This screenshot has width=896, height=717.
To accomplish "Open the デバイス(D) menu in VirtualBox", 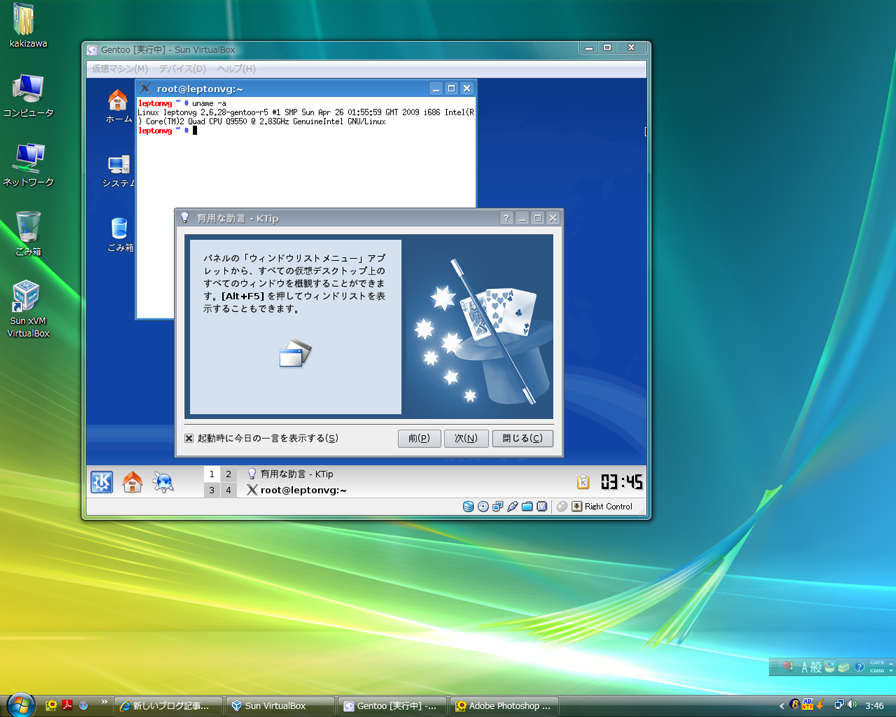I will pos(182,69).
